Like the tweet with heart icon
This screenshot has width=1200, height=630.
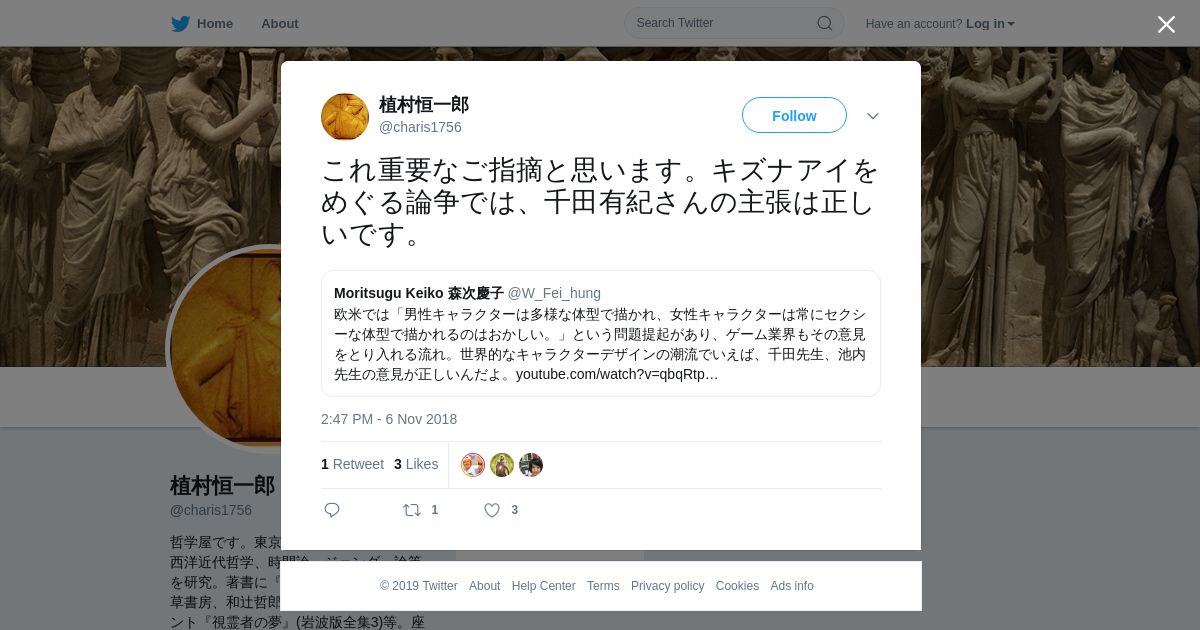492,510
